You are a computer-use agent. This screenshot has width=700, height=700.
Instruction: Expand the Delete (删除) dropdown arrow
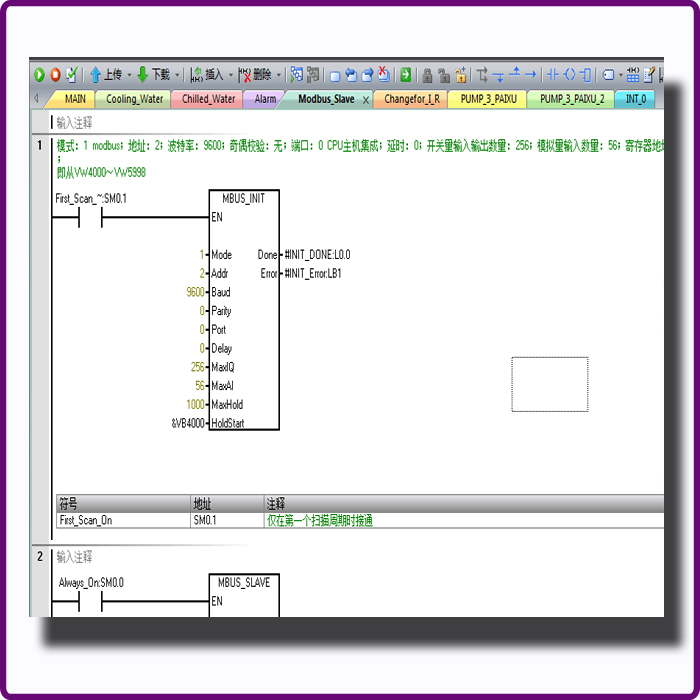coord(278,75)
